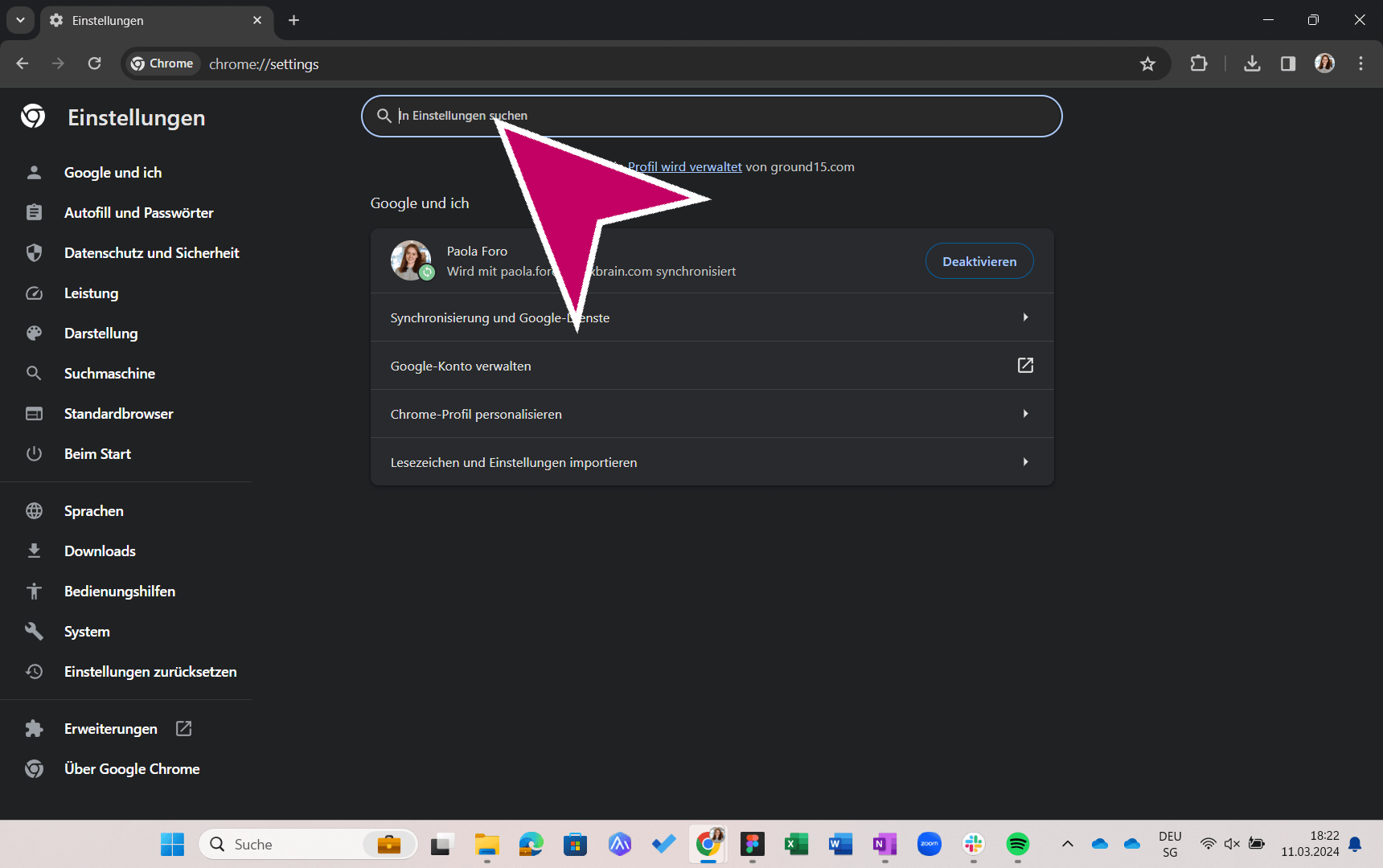Open the blue mountain-logo app on the taskbar

click(619, 844)
